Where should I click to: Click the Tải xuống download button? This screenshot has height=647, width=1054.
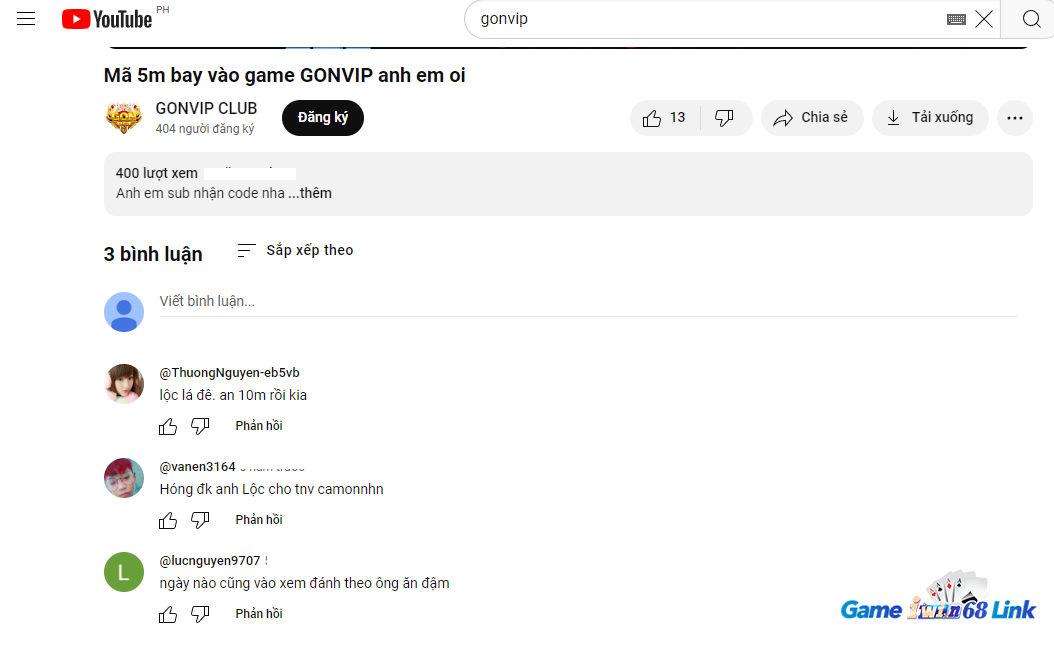(x=930, y=118)
